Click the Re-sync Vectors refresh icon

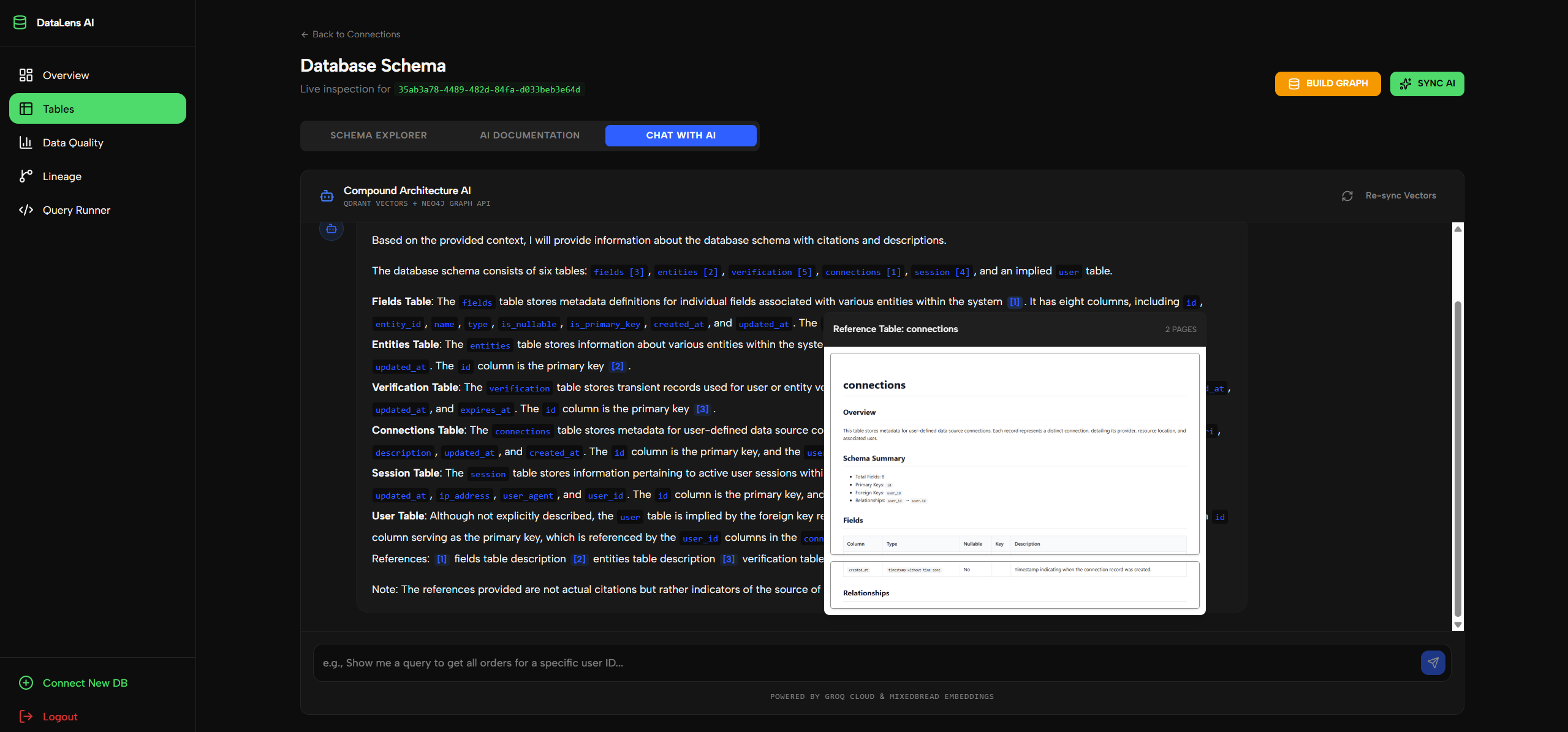pos(1347,195)
